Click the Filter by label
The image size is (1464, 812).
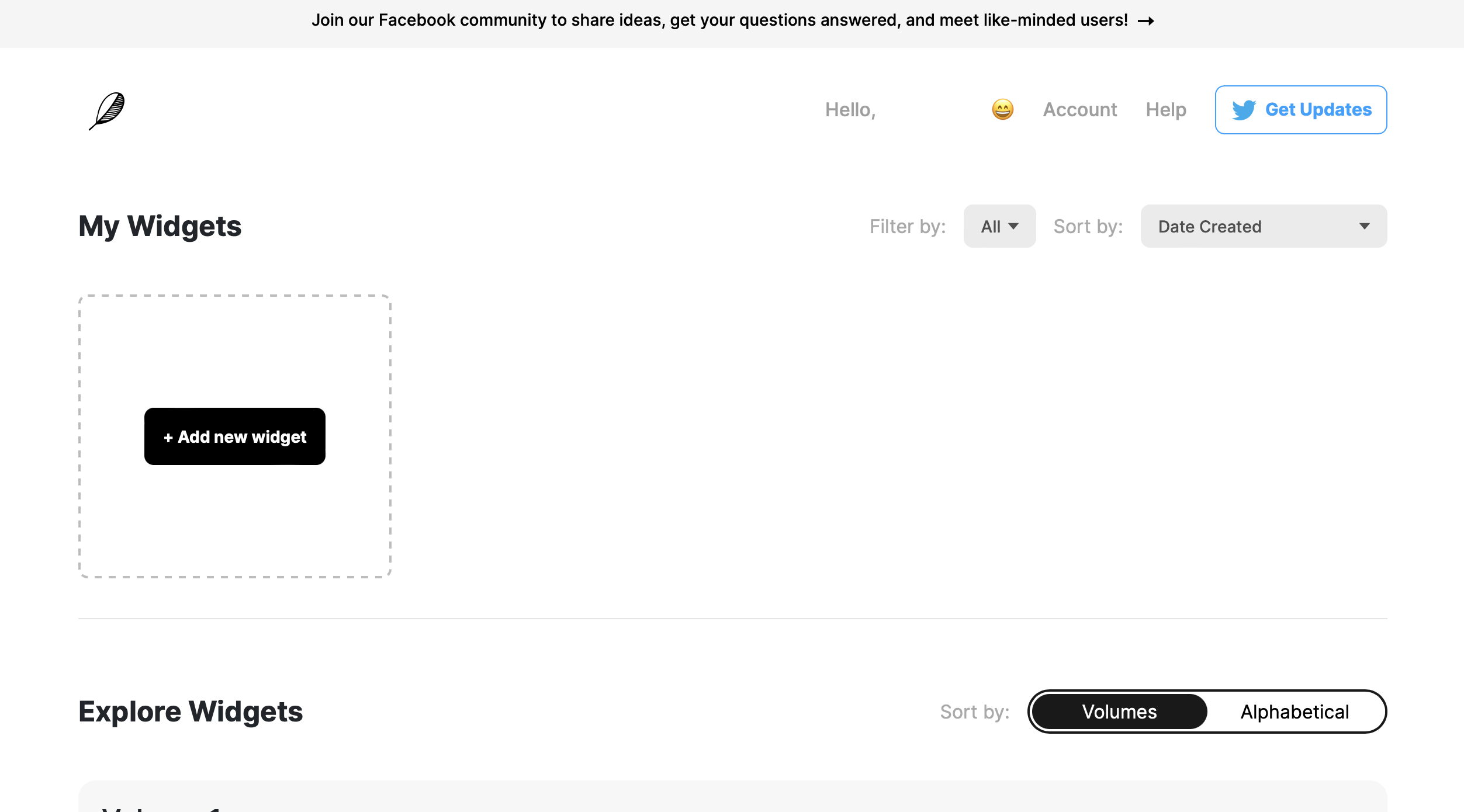pos(907,226)
